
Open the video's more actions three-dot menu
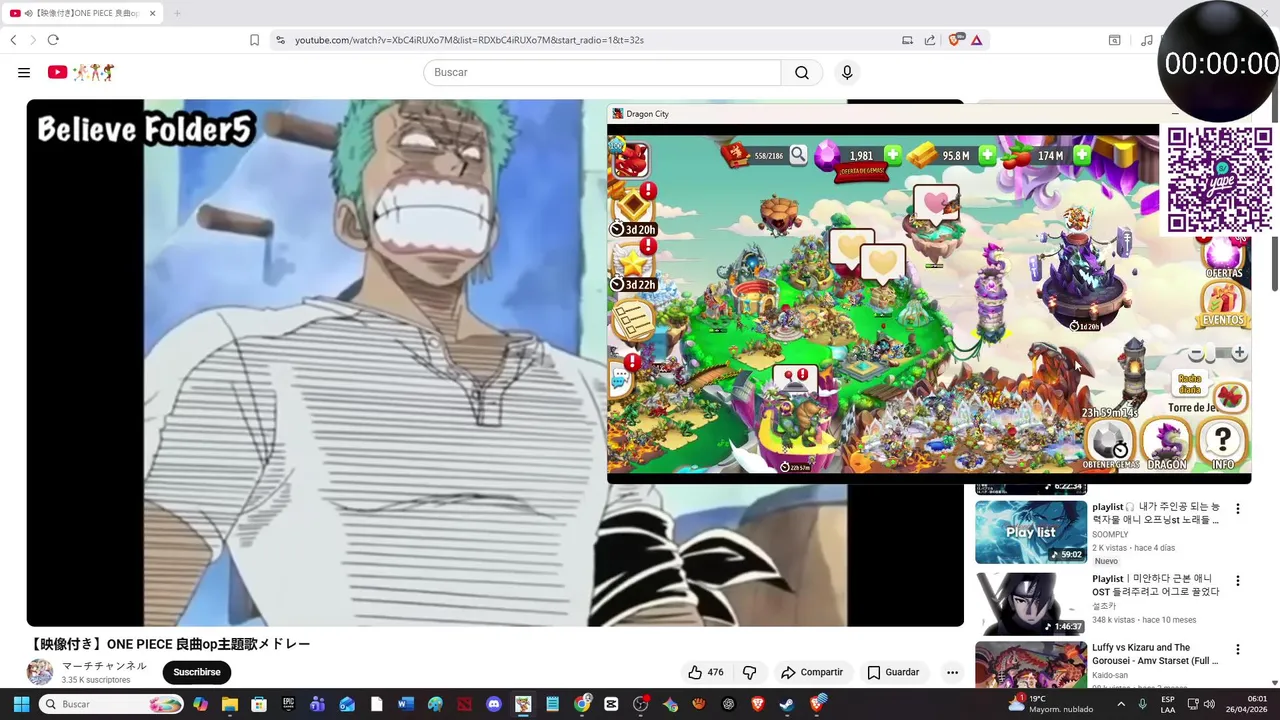pos(952,672)
